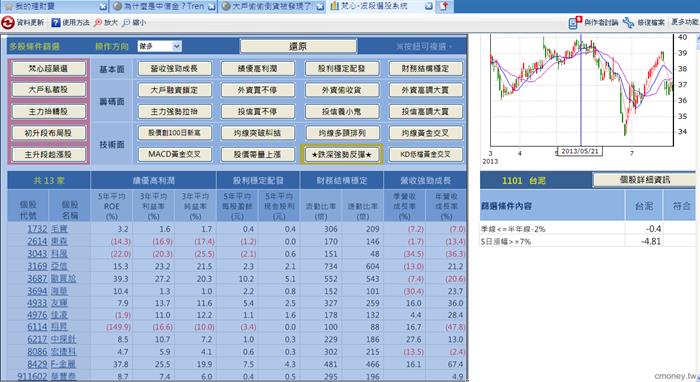700x382 pixels.
Task: Toggle the KD低檔黃金交叉 filter
Action: coord(425,154)
